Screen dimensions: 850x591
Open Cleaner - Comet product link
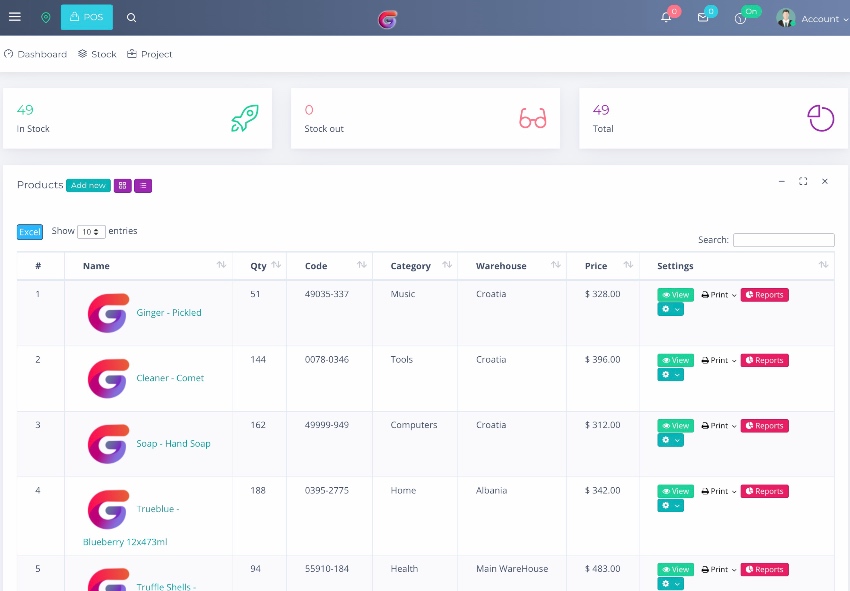(x=170, y=378)
